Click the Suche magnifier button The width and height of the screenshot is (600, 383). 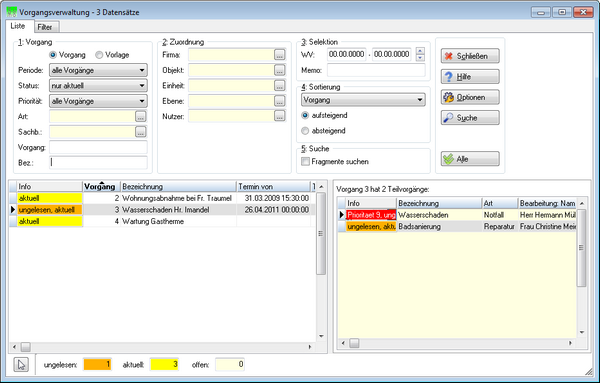point(470,118)
